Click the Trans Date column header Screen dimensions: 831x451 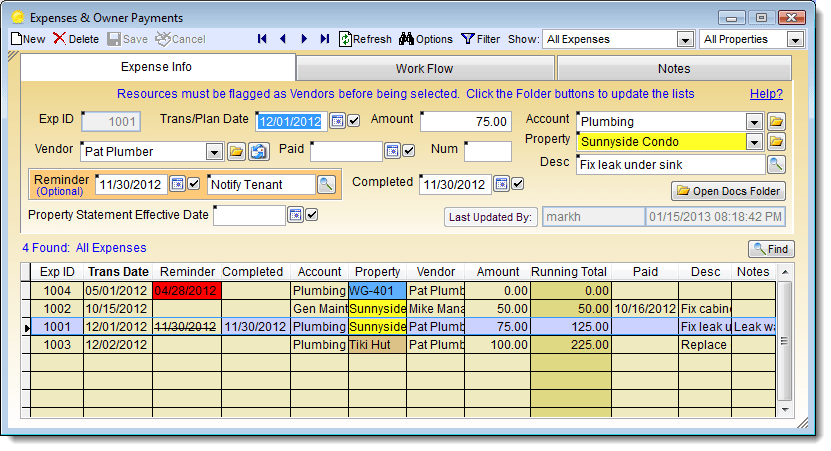pos(118,272)
